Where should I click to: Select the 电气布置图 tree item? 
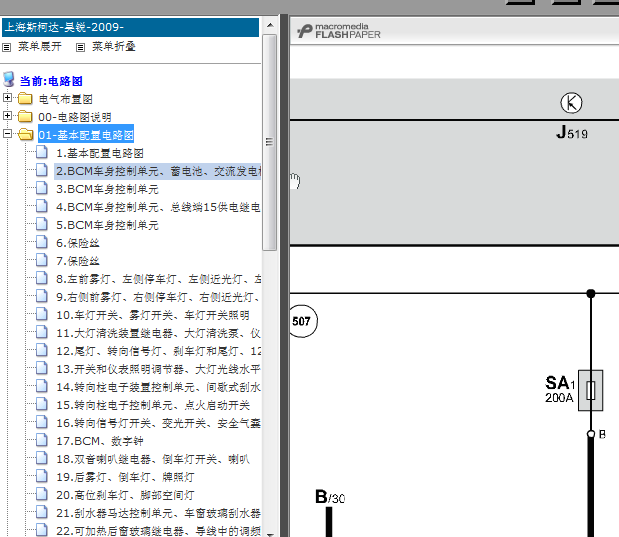[66, 99]
